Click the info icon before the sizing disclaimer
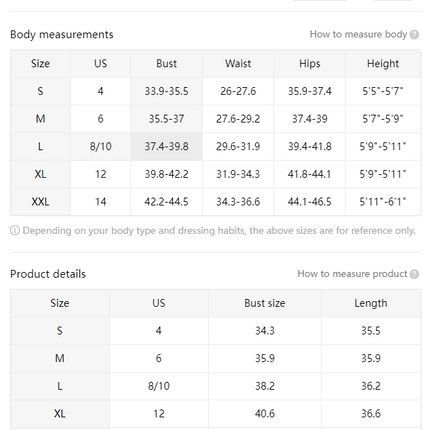 pos(15,230)
